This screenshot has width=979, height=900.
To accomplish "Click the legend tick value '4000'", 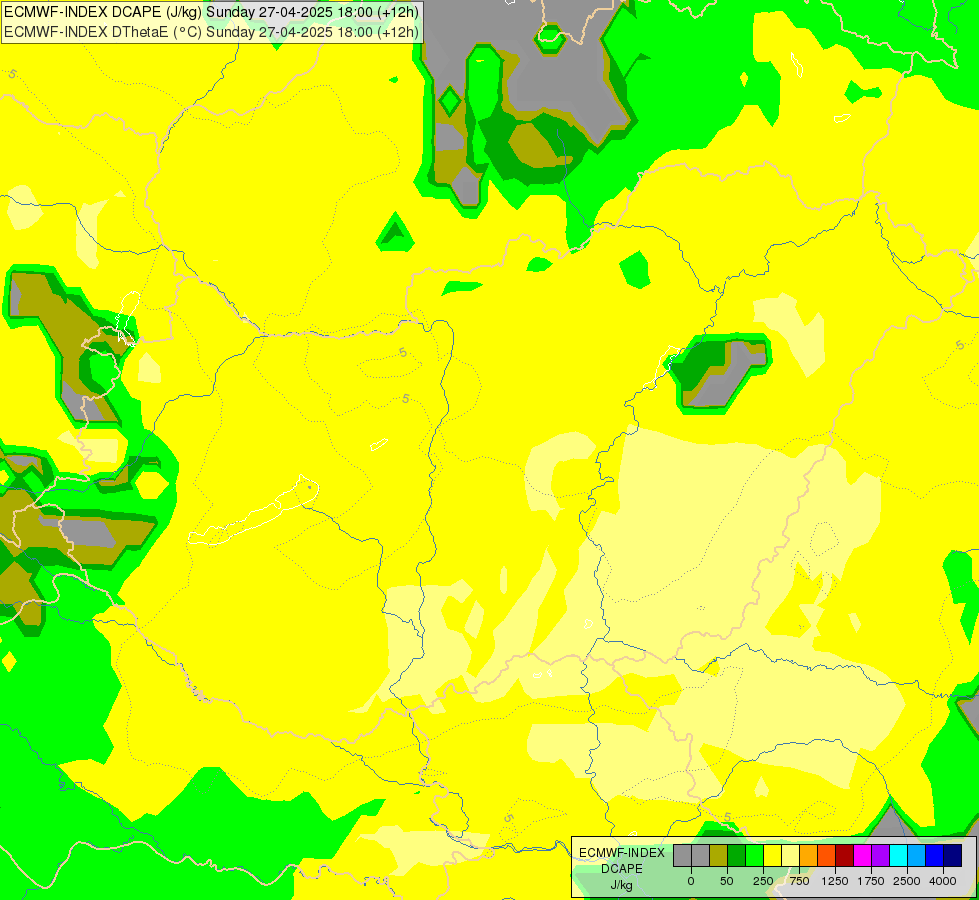I will [943, 881].
